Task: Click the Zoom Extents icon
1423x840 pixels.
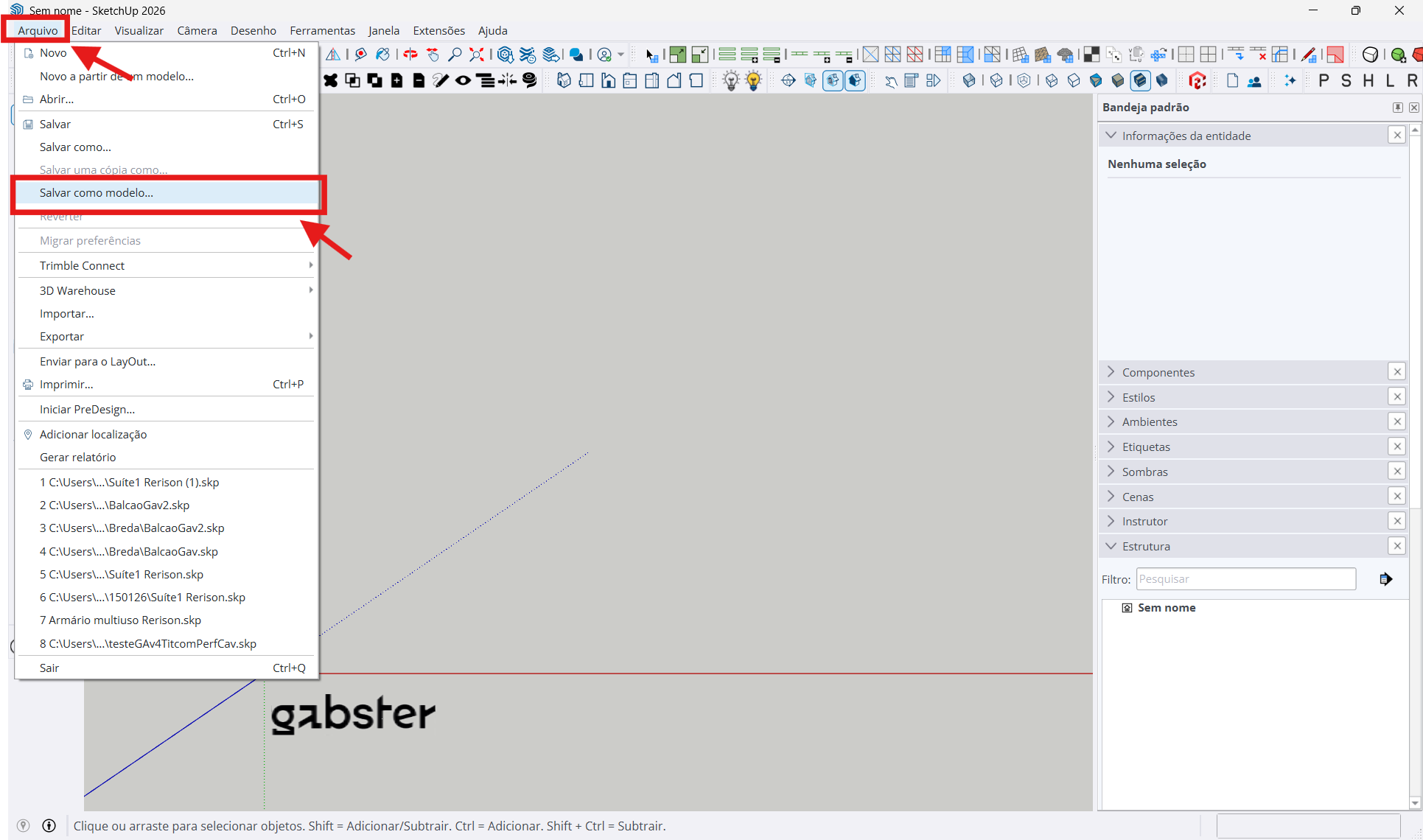Action: pos(477,55)
